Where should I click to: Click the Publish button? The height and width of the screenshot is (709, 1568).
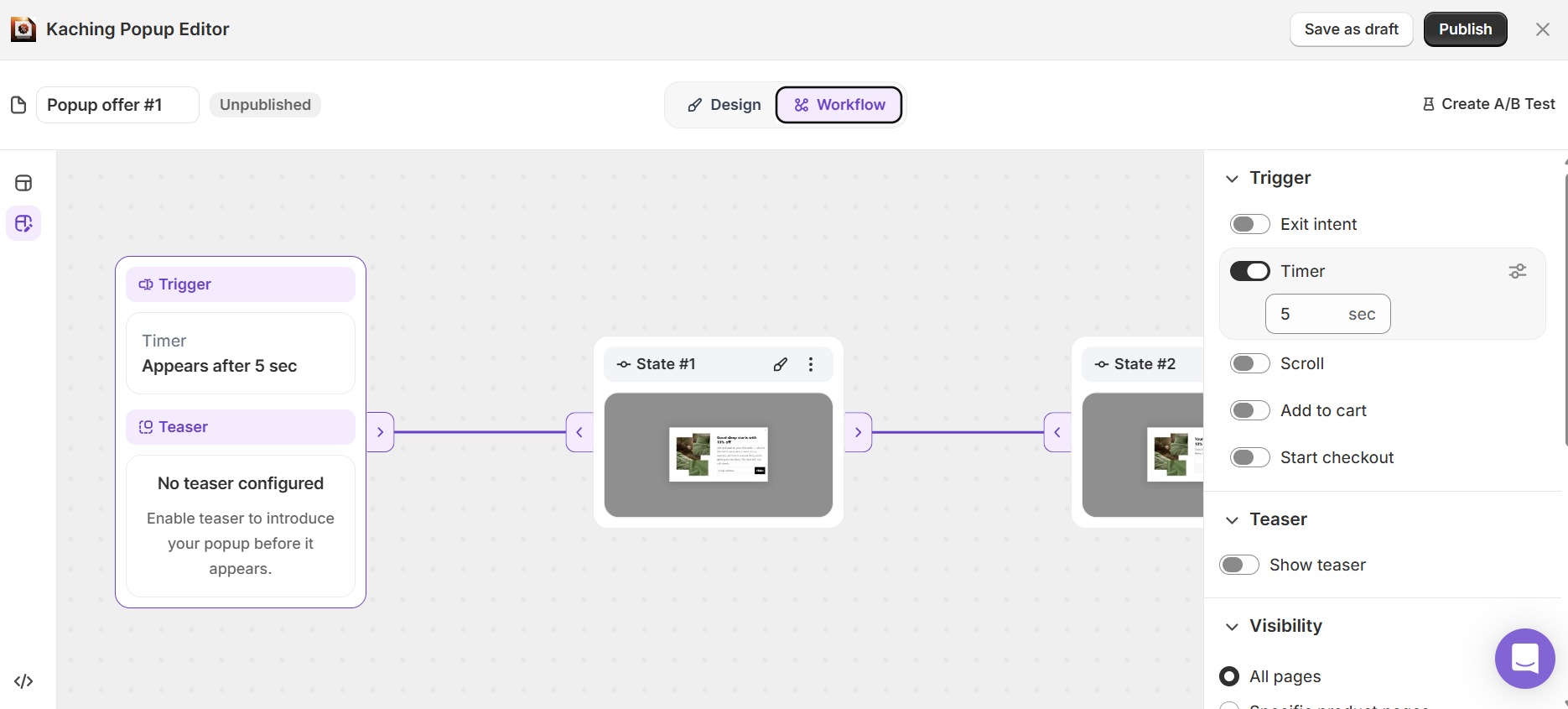coord(1465,29)
